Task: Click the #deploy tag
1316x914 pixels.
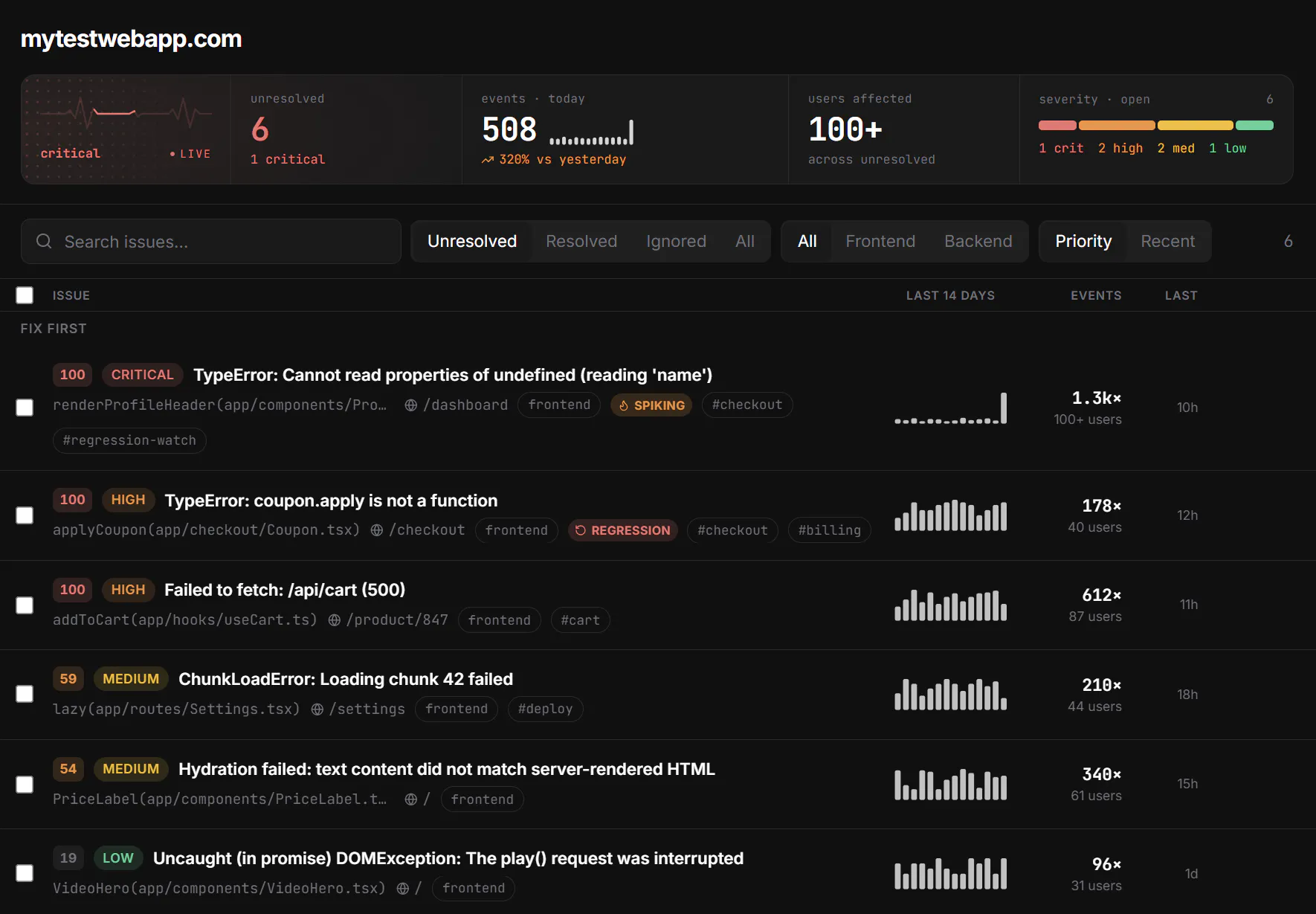Action: [x=545, y=709]
